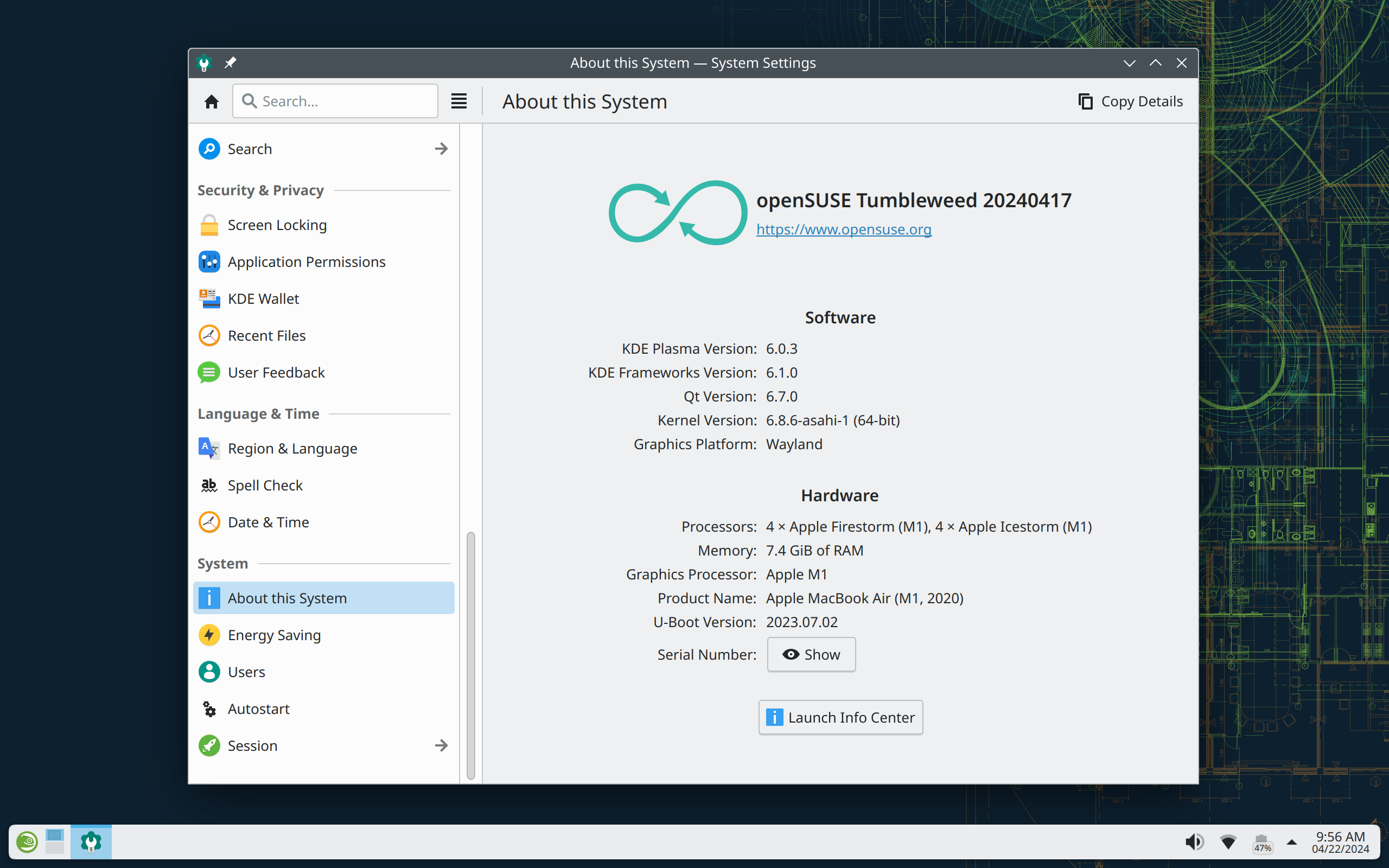Click the https://www.opensuse.org link

tap(843, 229)
